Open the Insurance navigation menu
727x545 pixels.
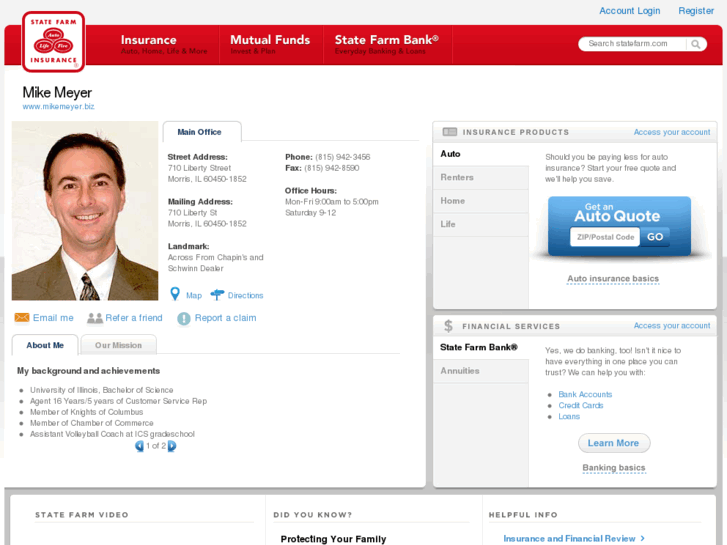tap(164, 45)
